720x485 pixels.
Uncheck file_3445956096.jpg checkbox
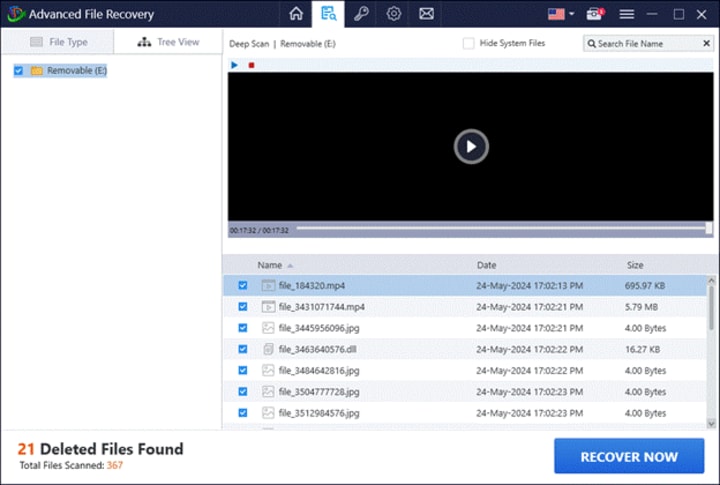click(x=243, y=328)
